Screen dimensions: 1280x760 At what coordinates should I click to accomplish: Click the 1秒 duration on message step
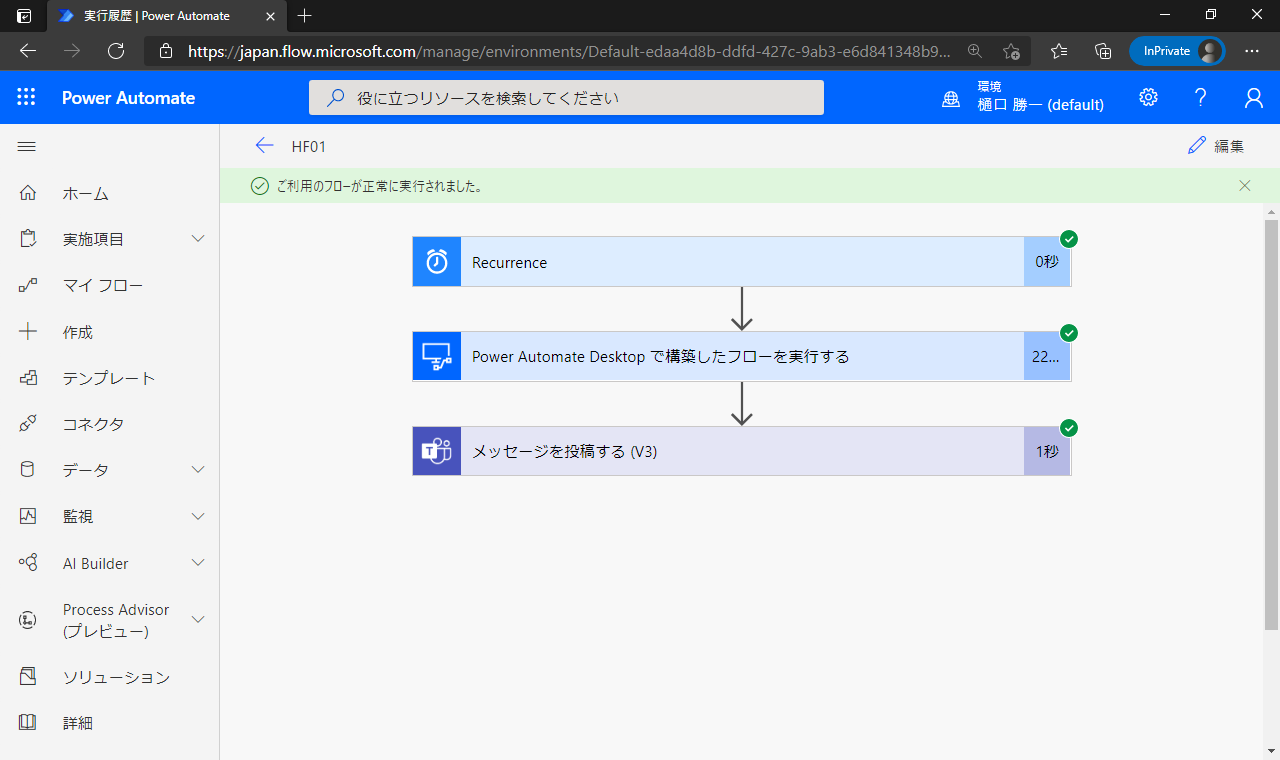coord(1047,451)
